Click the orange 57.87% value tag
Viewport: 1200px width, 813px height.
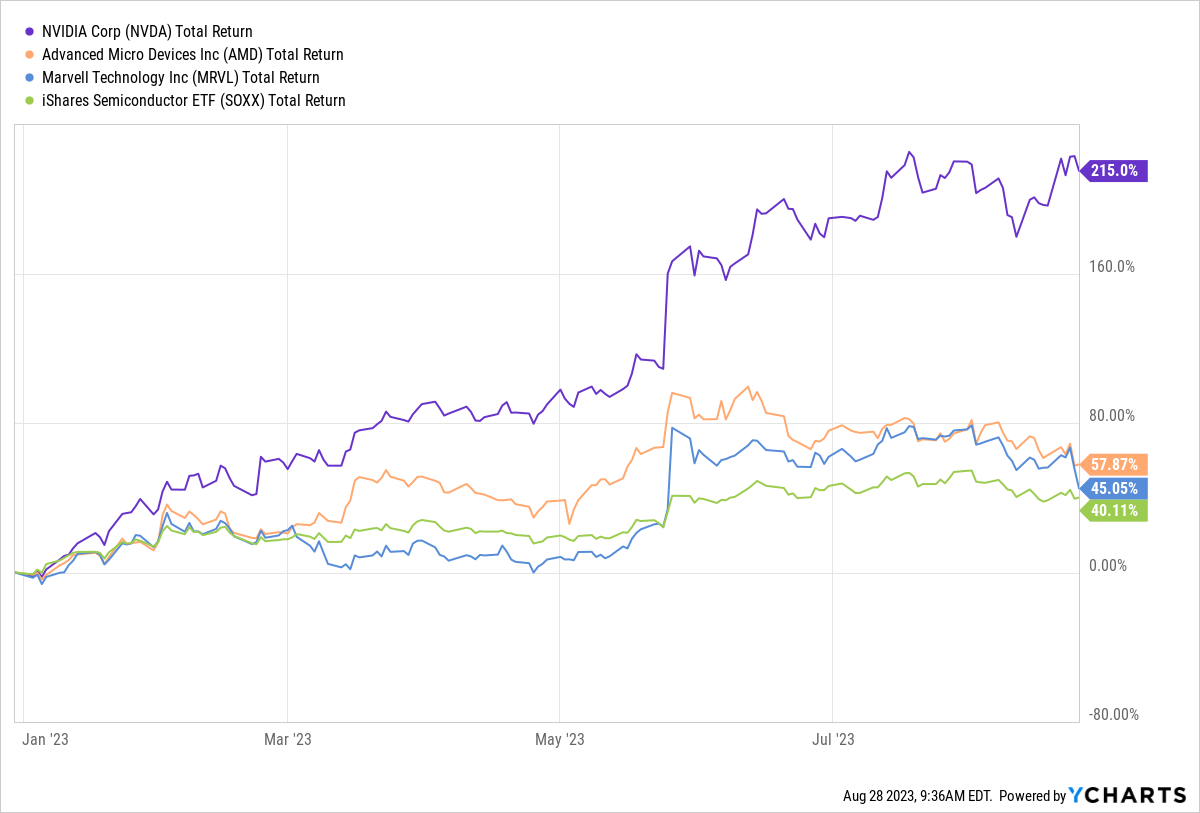point(1114,464)
